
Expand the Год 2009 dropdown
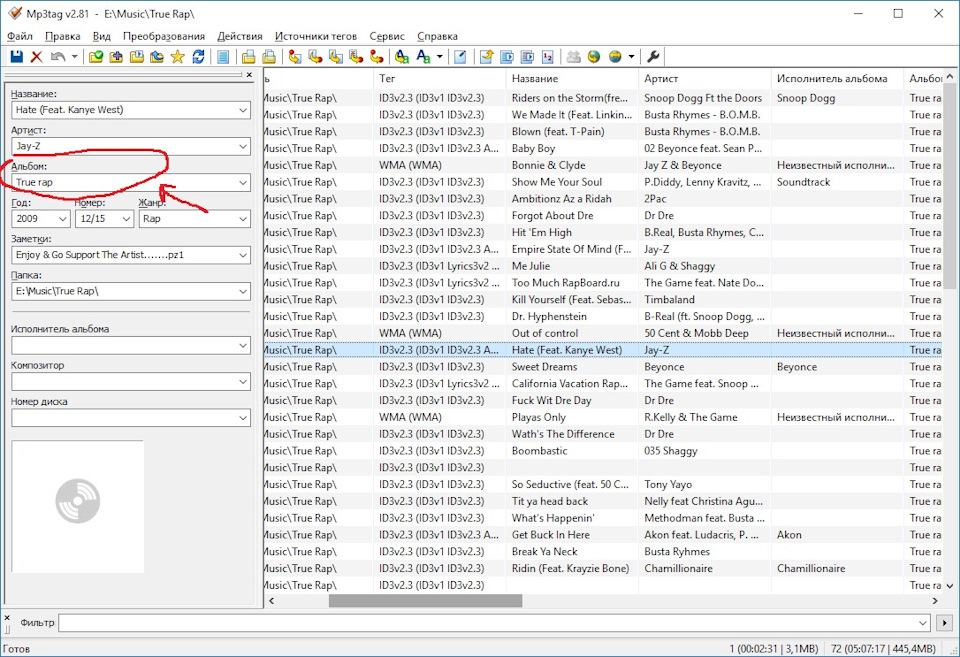click(x=62, y=219)
